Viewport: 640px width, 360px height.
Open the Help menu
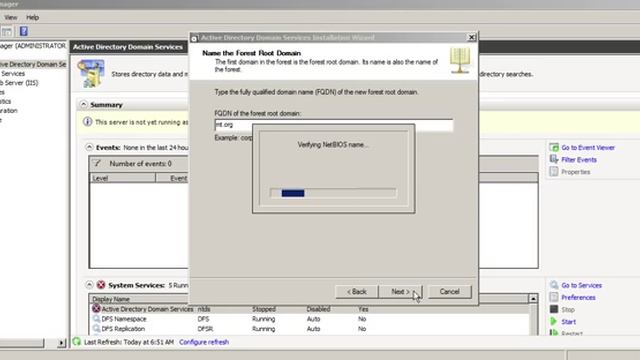click(x=32, y=18)
